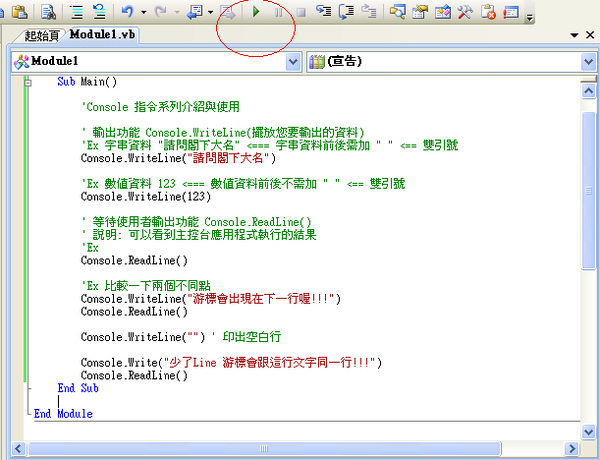Image resolution: width=600 pixels, height=460 pixels.
Task: Select the Module1.vb tab
Action: [x=102, y=34]
